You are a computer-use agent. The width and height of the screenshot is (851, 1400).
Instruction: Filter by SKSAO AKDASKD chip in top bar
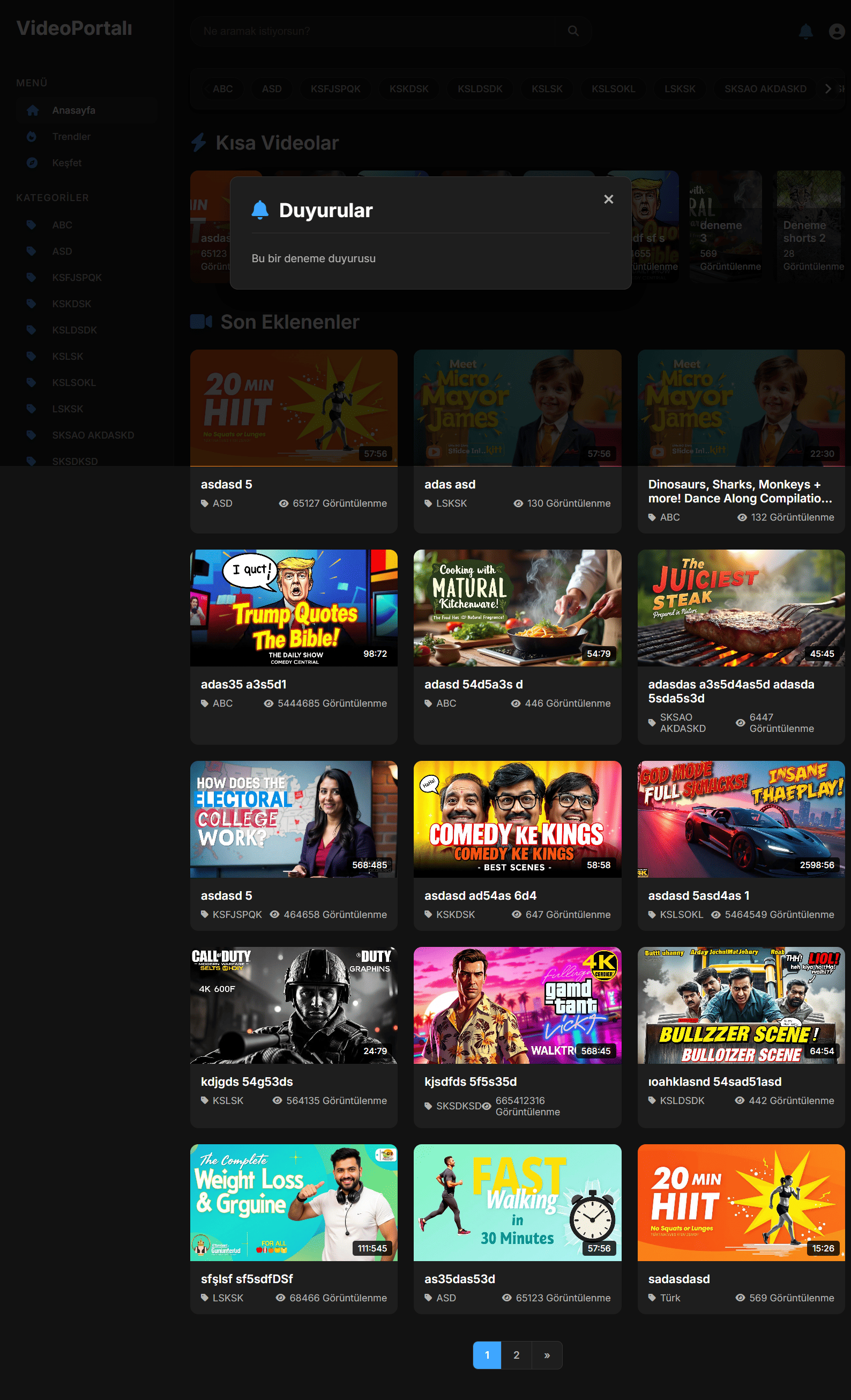[x=765, y=88]
